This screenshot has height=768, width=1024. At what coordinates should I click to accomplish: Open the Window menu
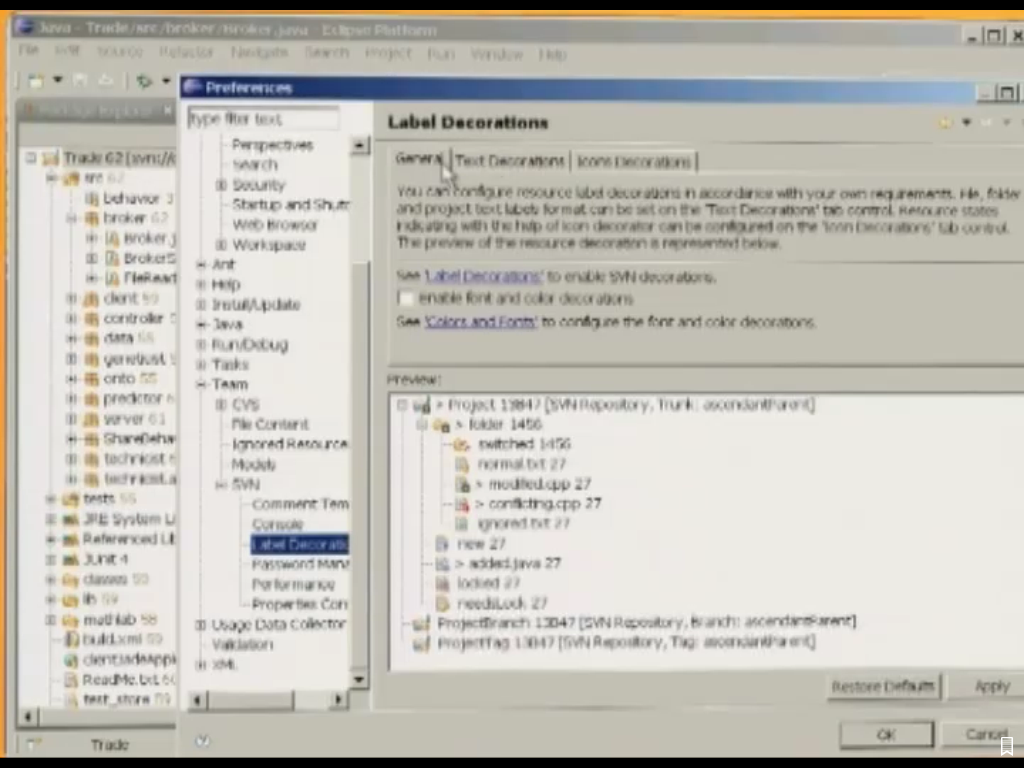tap(496, 54)
